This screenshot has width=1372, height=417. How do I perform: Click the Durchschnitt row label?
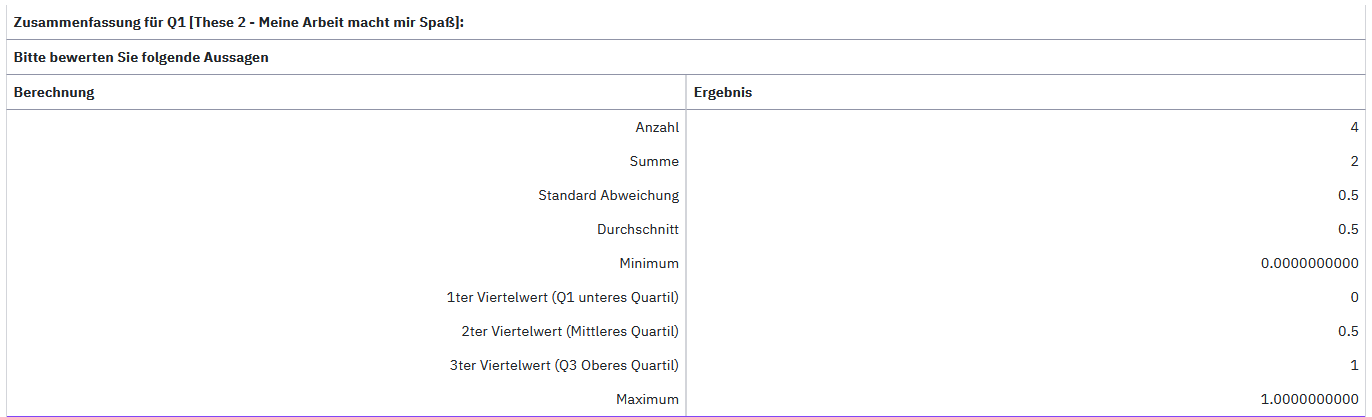tap(637, 229)
